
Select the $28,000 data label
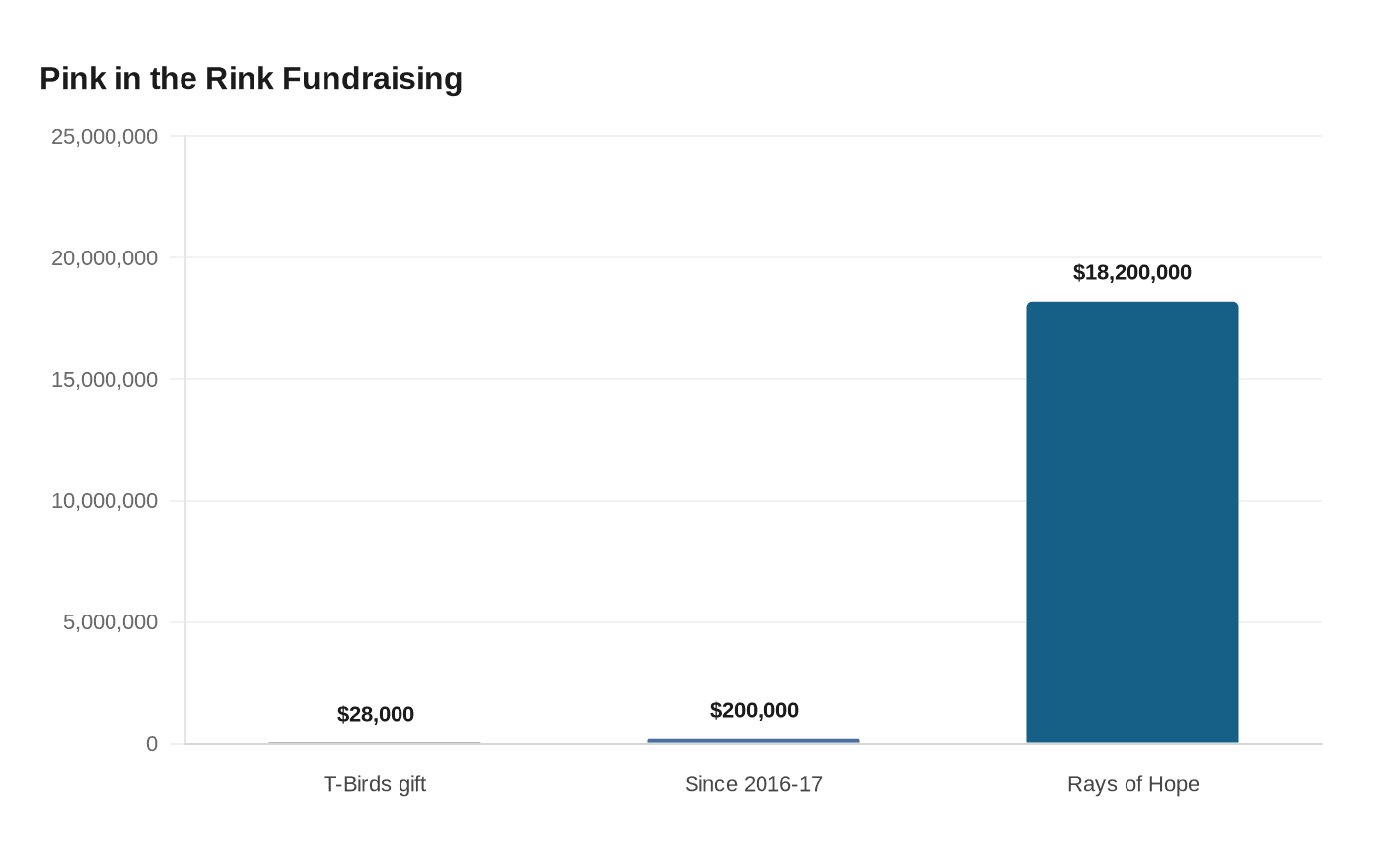pyautogui.click(x=376, y=714)
